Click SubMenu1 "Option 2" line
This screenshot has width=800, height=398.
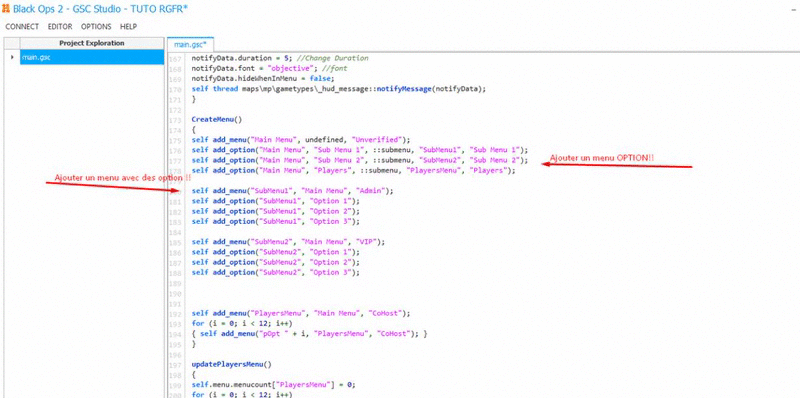(276, 211)
